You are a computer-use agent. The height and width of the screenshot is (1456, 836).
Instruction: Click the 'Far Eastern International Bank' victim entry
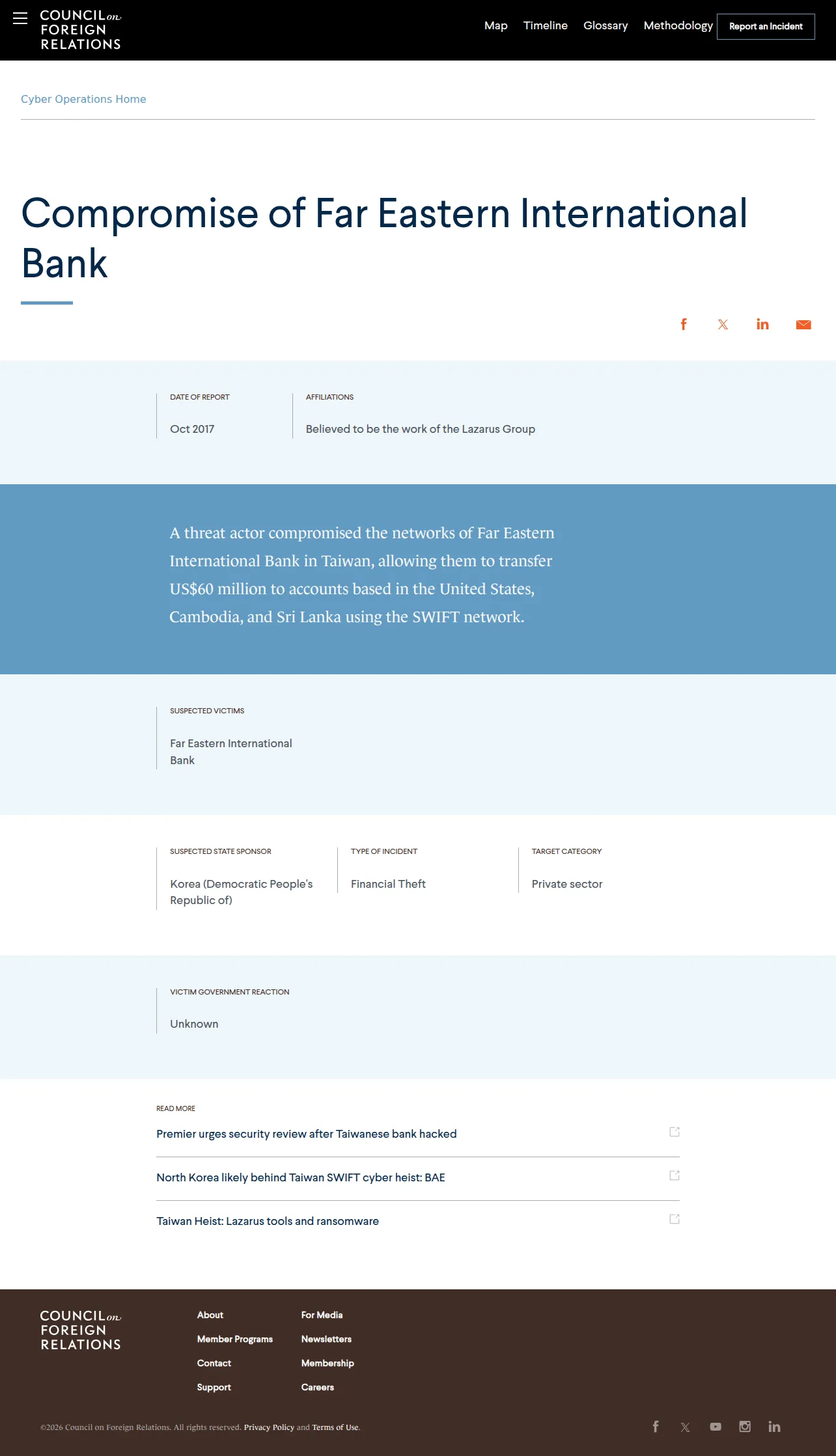click(231, 752)
